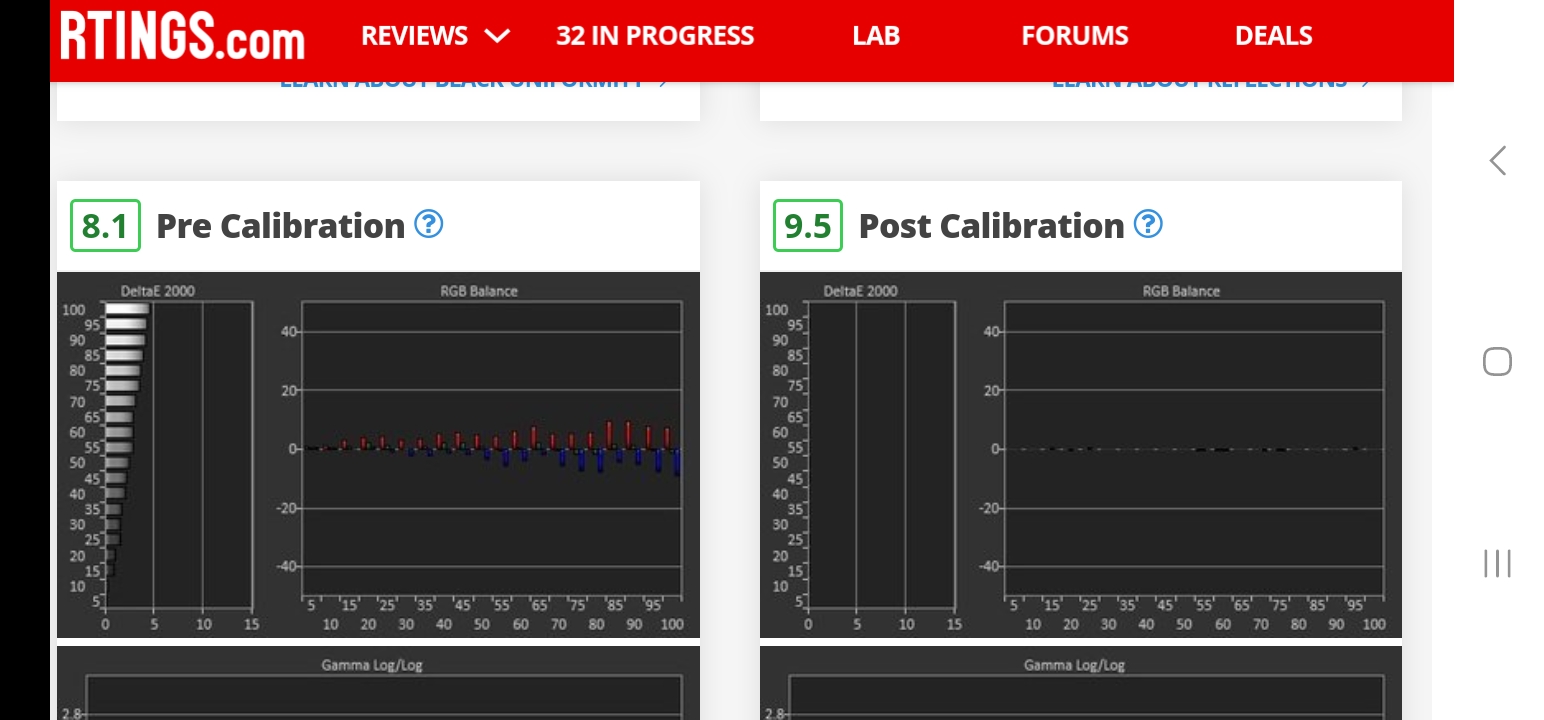Screen dimensions: 1544x720
Task: Click the 9.5 Post Calibration score badge
Action: (808, 226)
